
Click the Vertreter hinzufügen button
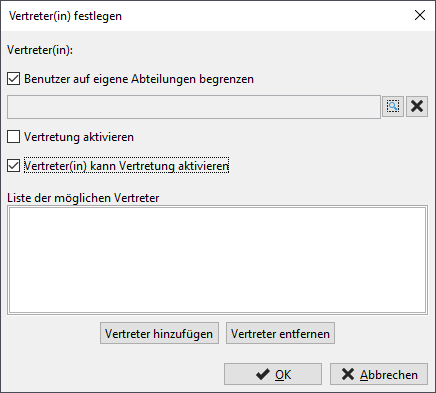point(159,333)
